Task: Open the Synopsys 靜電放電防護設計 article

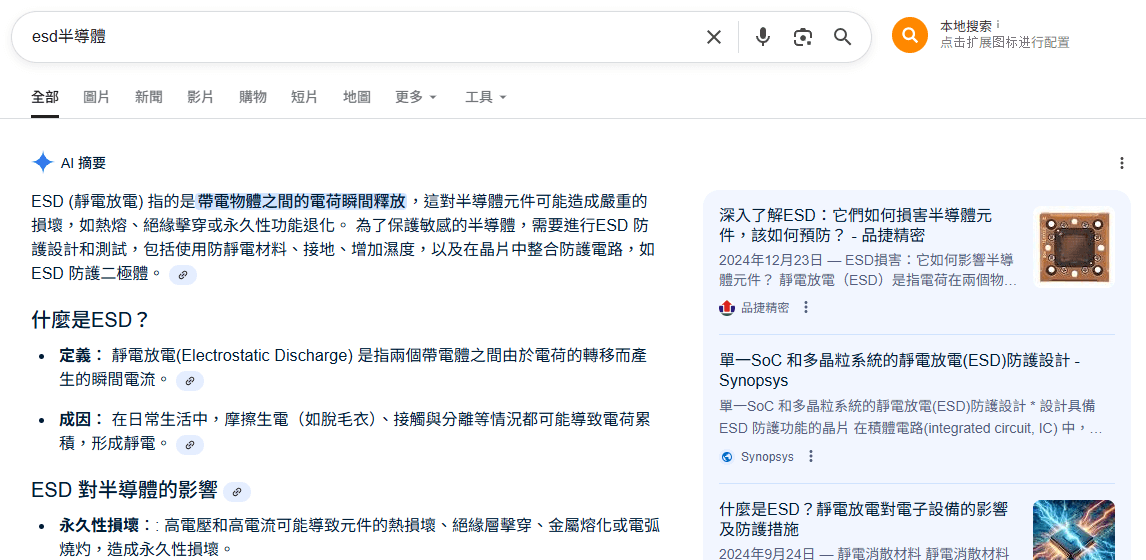Action: 898,370
